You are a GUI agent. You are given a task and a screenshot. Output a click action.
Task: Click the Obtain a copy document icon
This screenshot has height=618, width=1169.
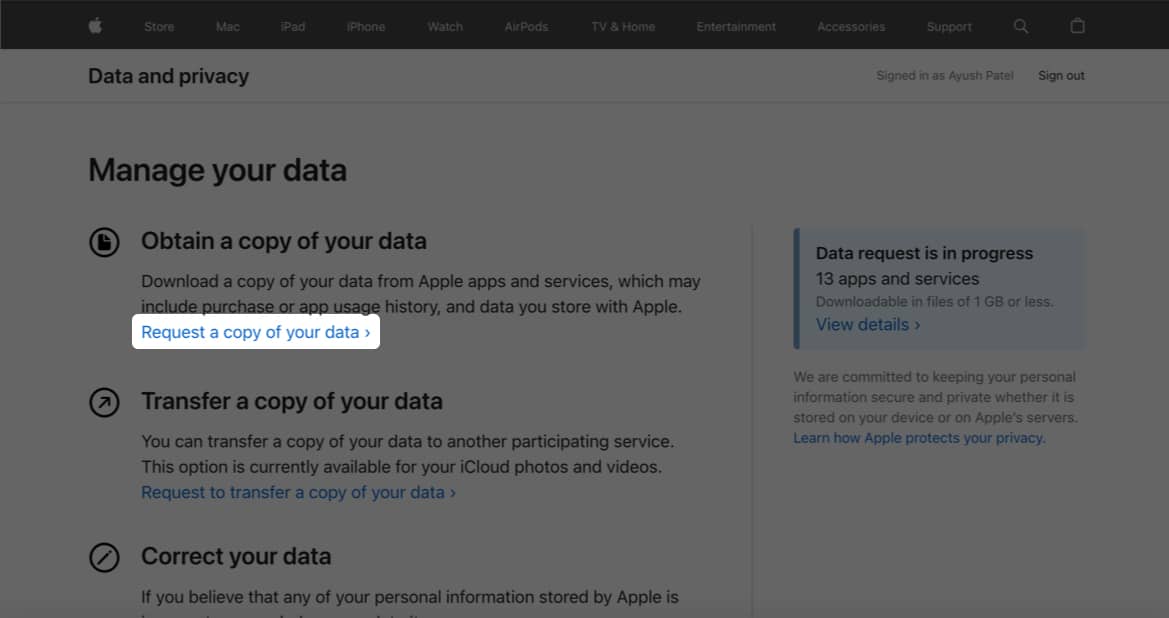104,242
